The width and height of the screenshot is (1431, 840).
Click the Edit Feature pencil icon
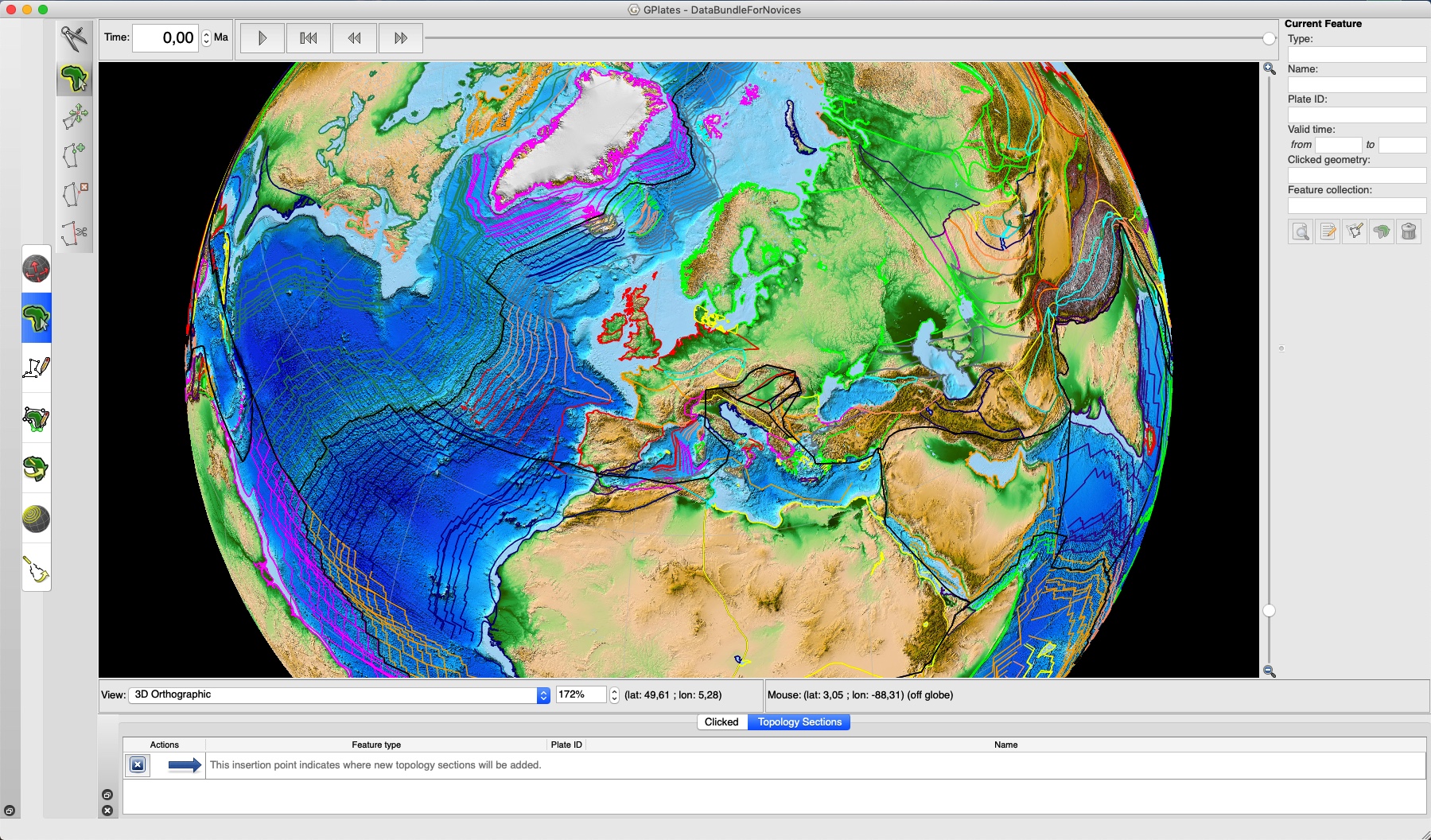1328,231
